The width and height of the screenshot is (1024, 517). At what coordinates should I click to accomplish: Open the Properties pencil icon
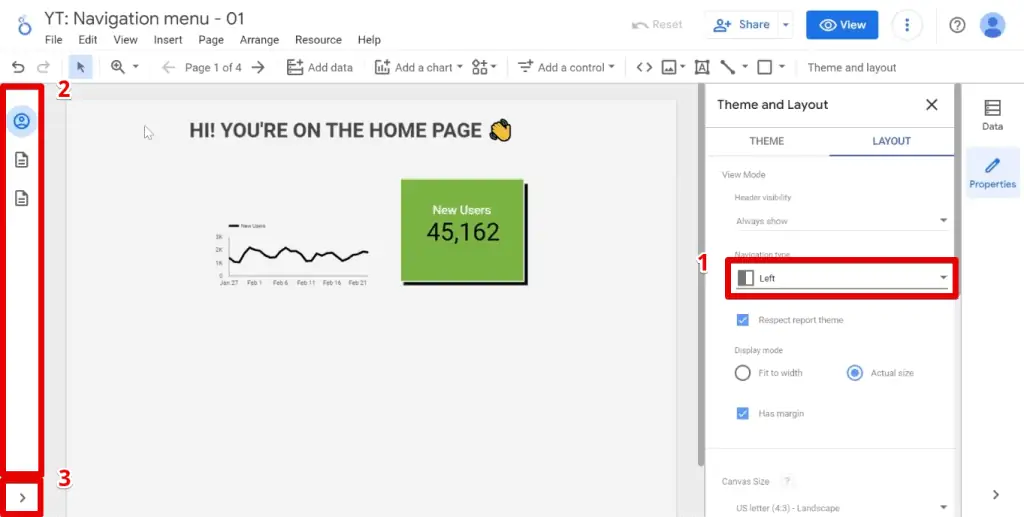point(992,172)
